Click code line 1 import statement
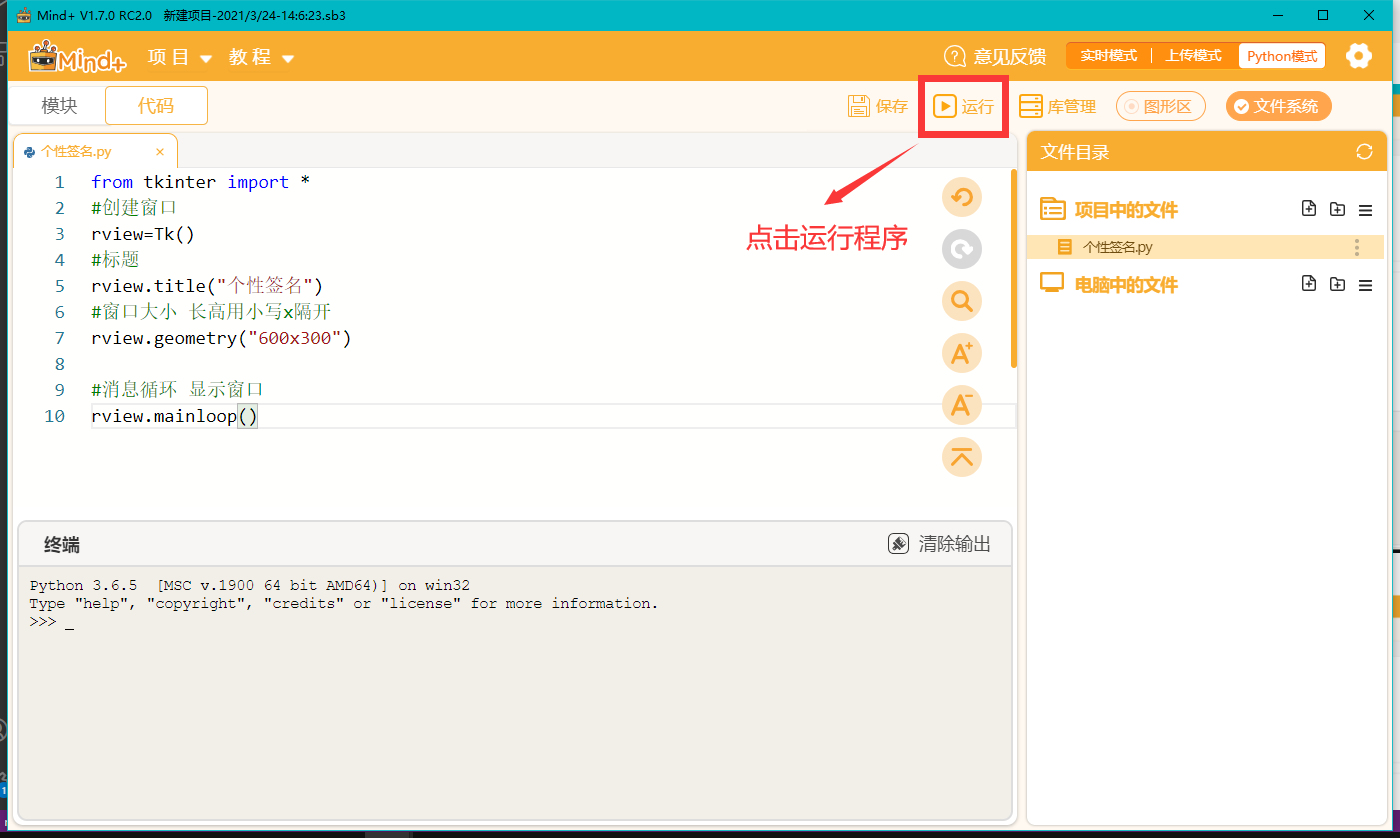 coord(200,182)
